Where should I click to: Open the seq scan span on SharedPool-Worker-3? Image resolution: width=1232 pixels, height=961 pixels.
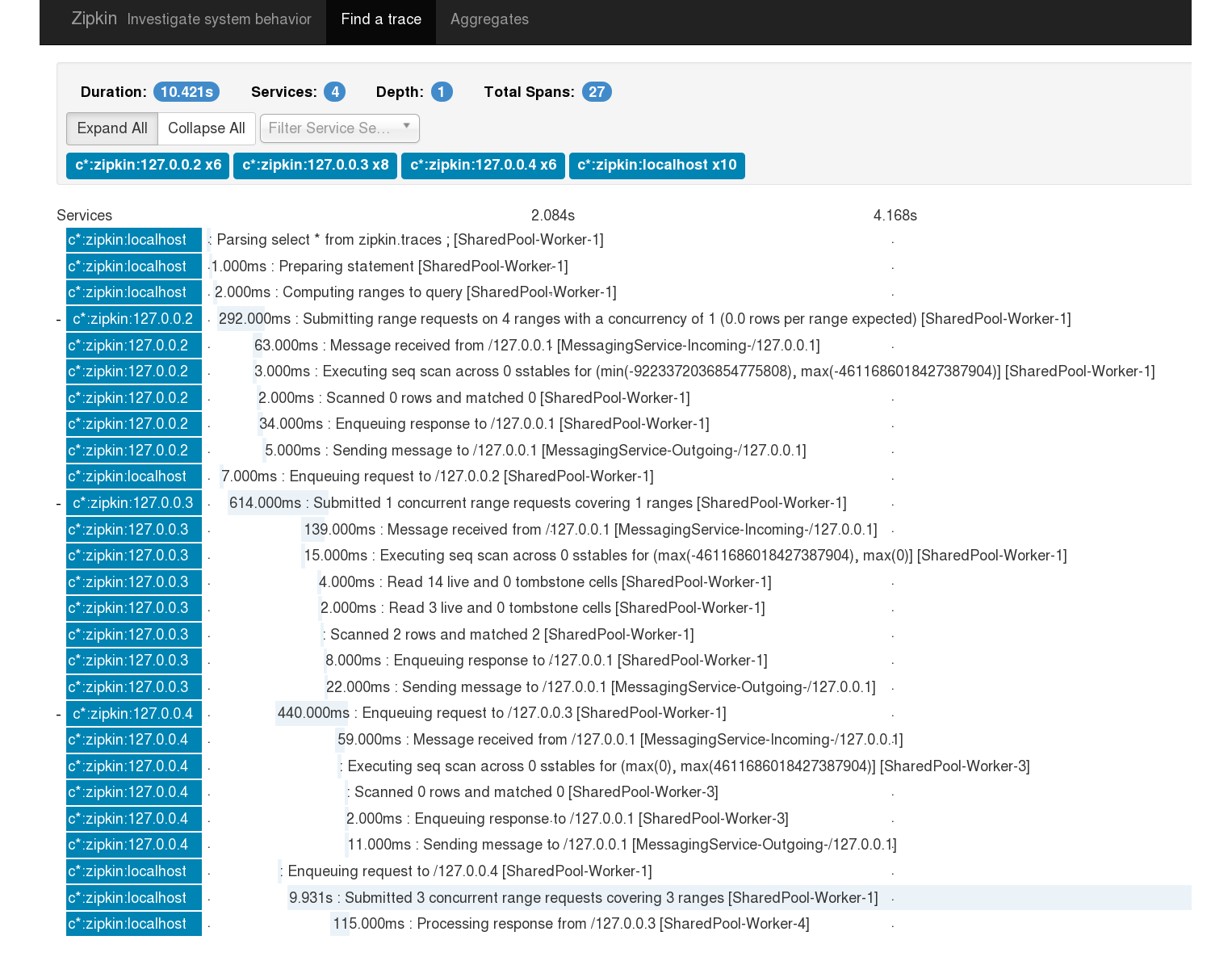(x=685, y=766)
